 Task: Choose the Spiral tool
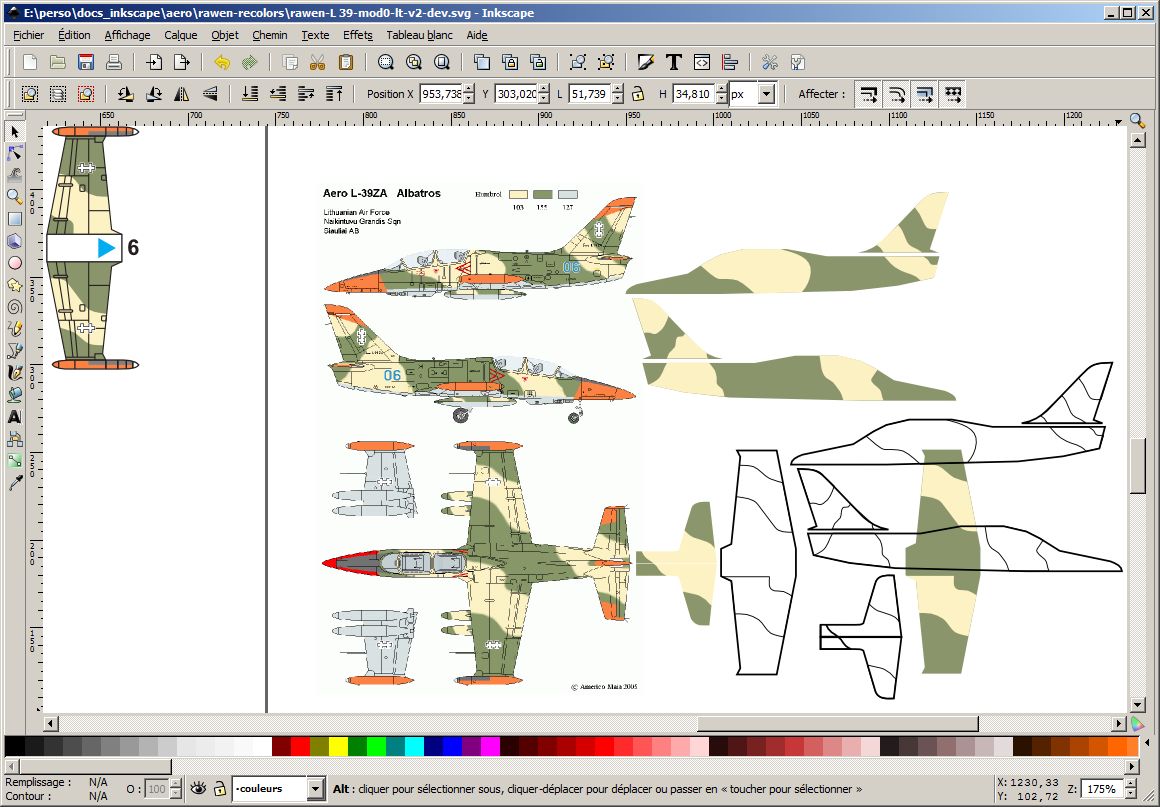pyautogui.click(x=15, y=307)
